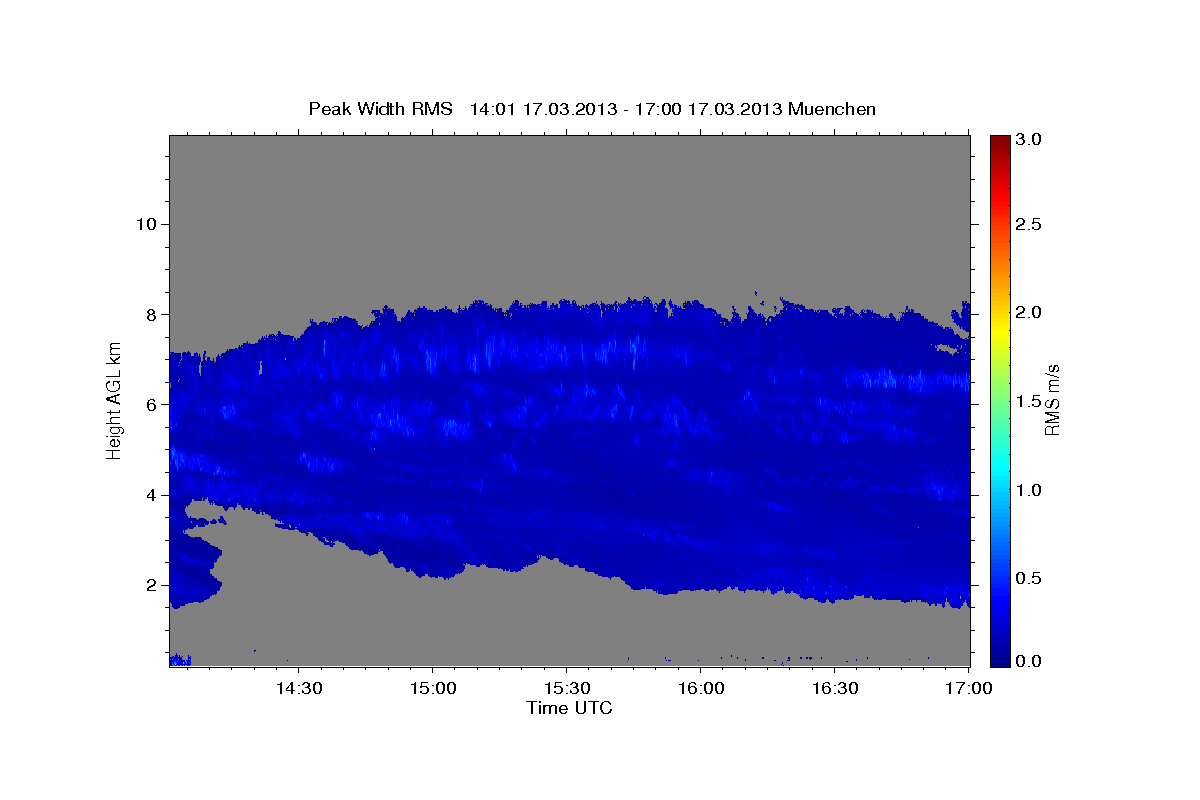Click the colorbar value 3.0
Viewport: 1200px width, 800px height.
(x=1029, y=140)
